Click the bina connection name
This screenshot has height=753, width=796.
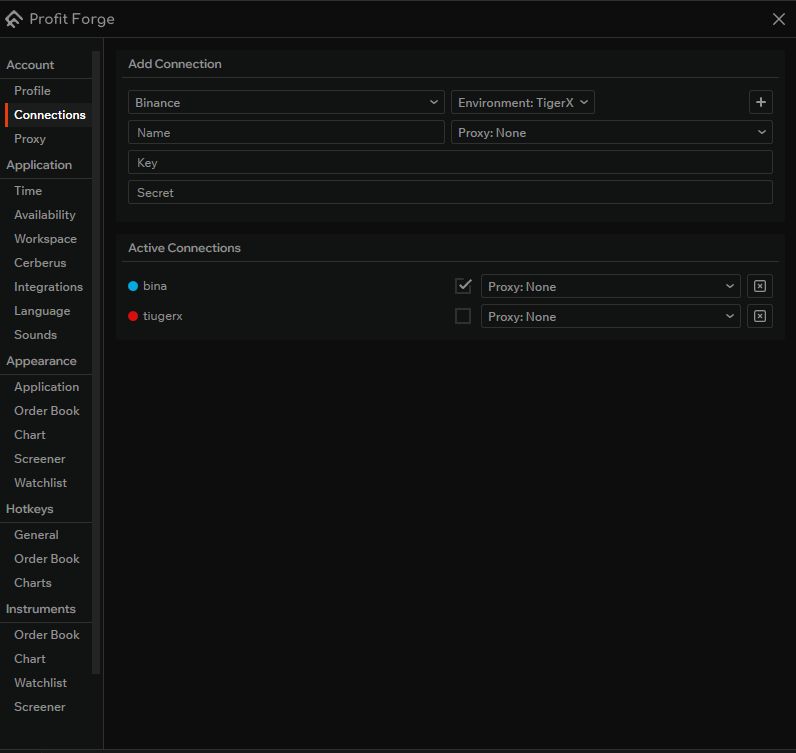155,286
